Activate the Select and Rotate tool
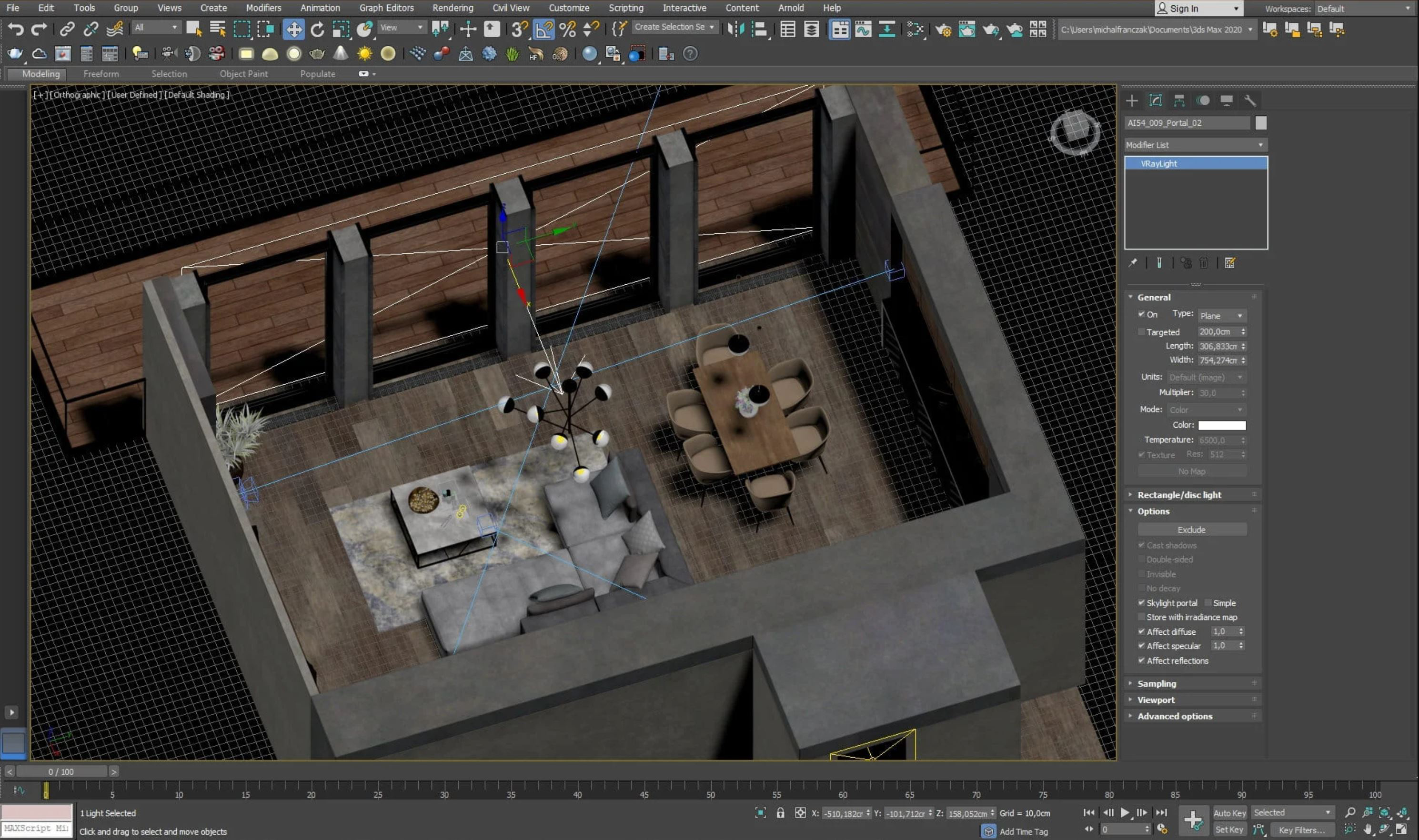Screen dimensions: 1419x840 click(x=318, y=29)
